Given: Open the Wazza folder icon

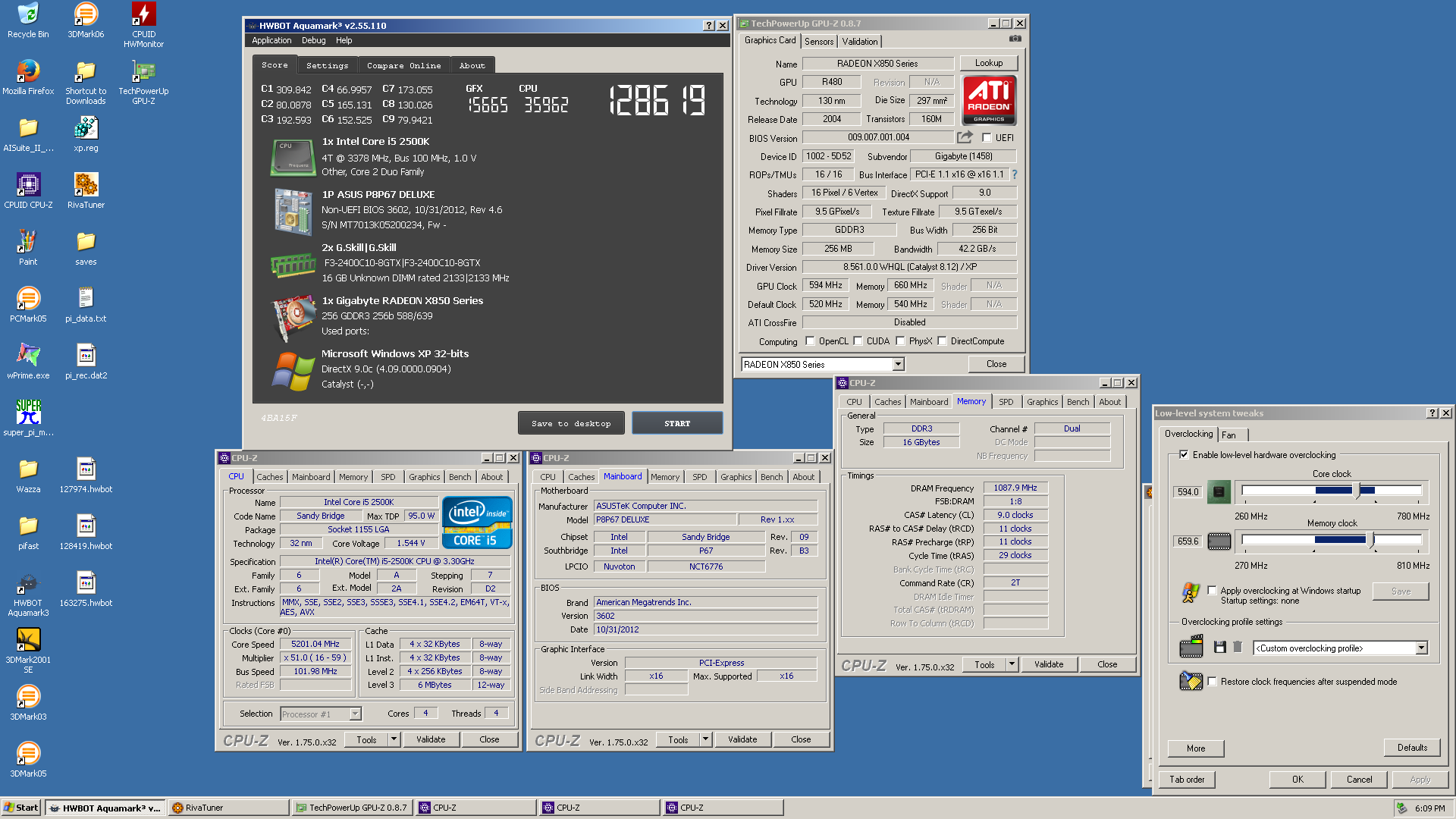Looking at the screenshot, I should (x=28, y=475).
